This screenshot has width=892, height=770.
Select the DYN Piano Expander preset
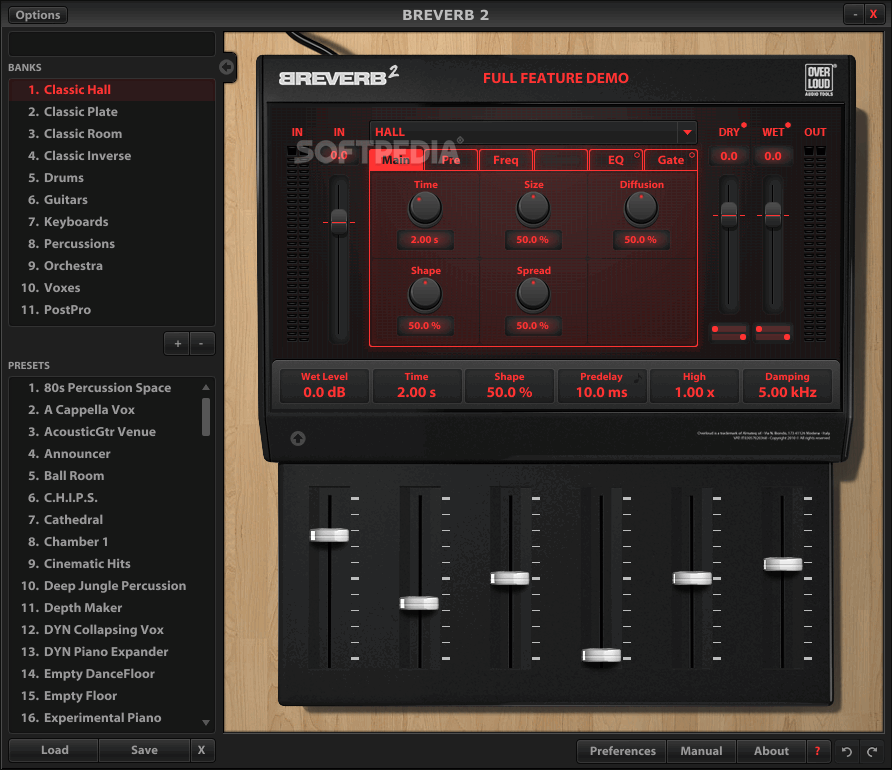[x=105, y=652]
